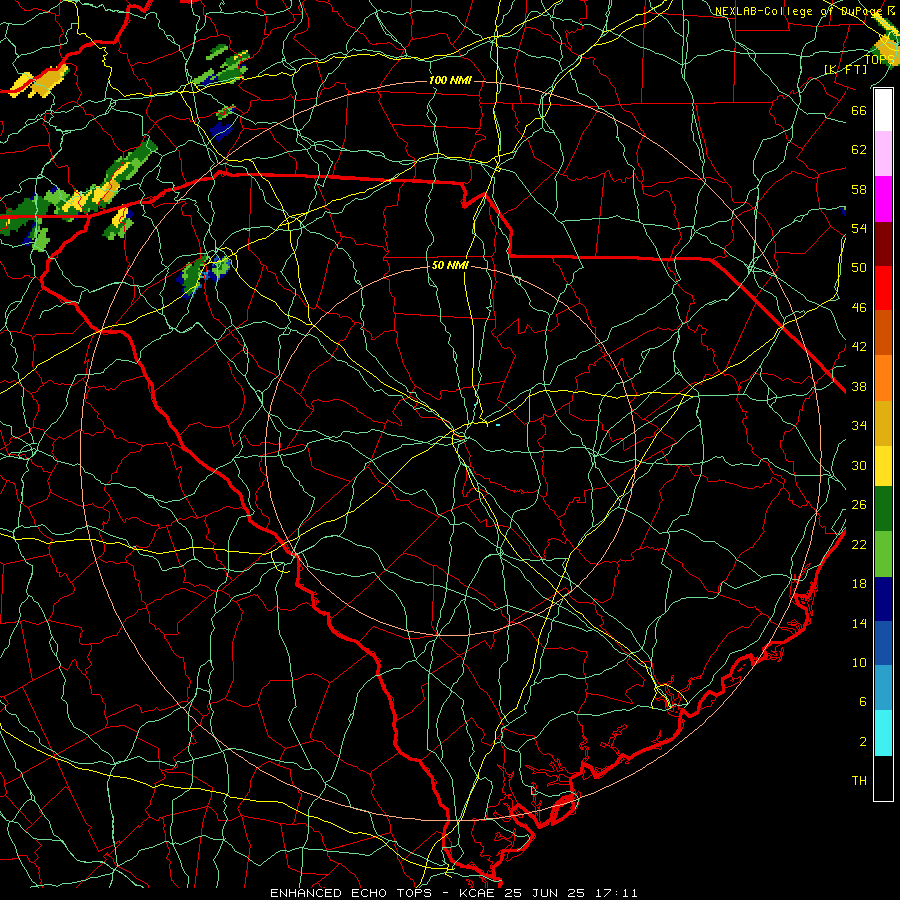Click the legend value 18
Screen dimensions: 900x900
(859, 584)
